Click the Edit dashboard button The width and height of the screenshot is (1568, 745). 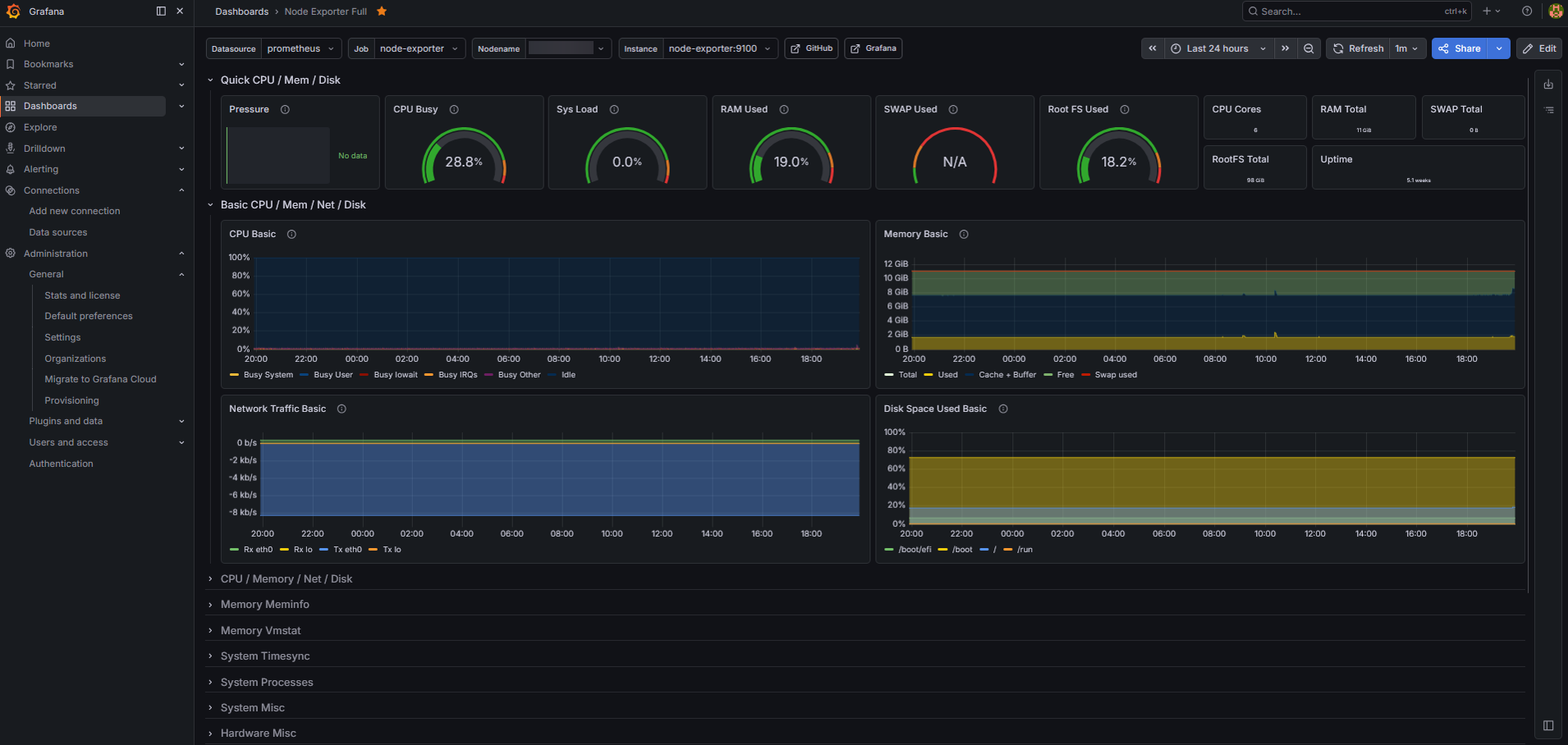tap(1539, 48)
